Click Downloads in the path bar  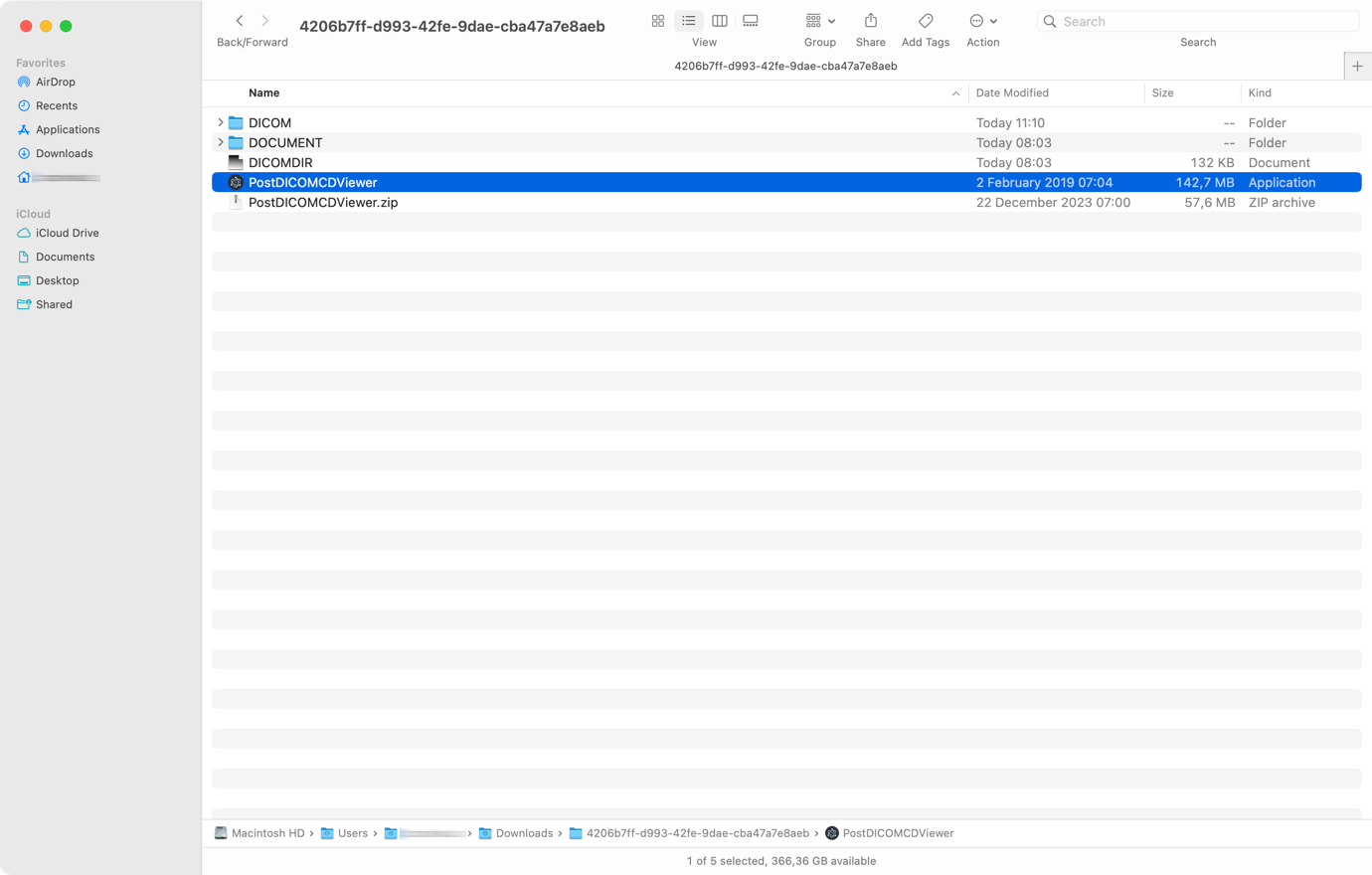[x=524, y=833]
